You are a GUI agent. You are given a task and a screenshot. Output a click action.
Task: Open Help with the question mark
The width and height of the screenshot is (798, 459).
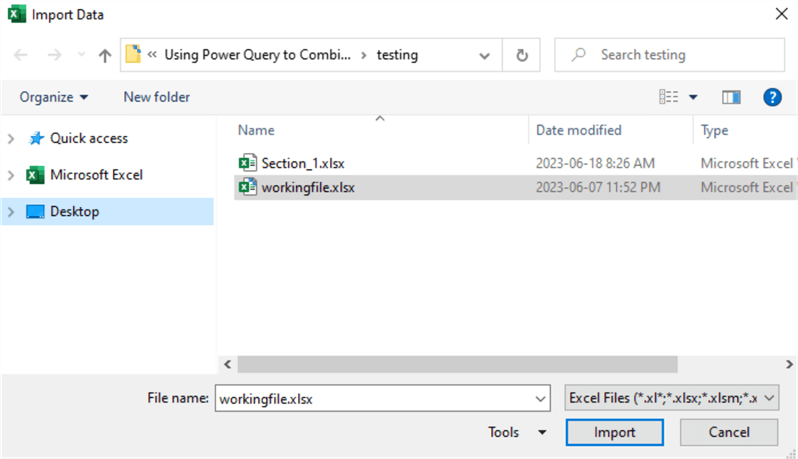[x=772, y=97]
